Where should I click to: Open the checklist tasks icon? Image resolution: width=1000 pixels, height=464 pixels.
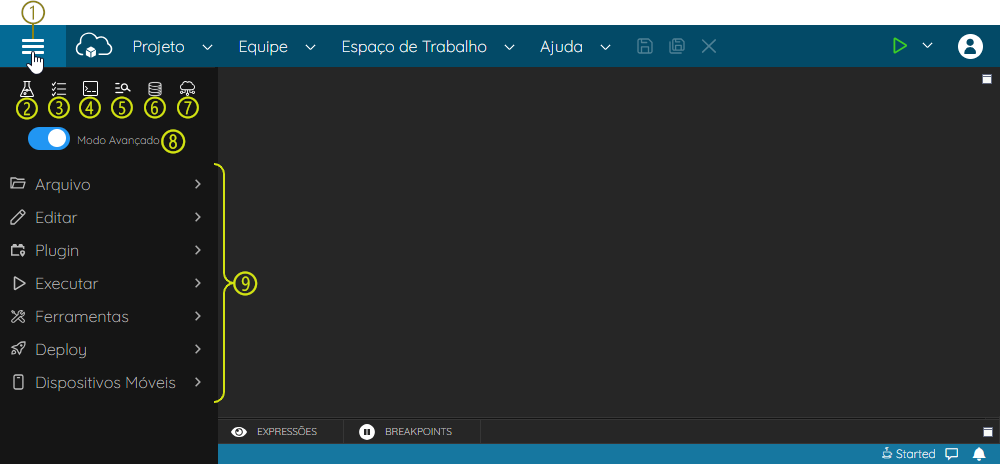point(59,89)
